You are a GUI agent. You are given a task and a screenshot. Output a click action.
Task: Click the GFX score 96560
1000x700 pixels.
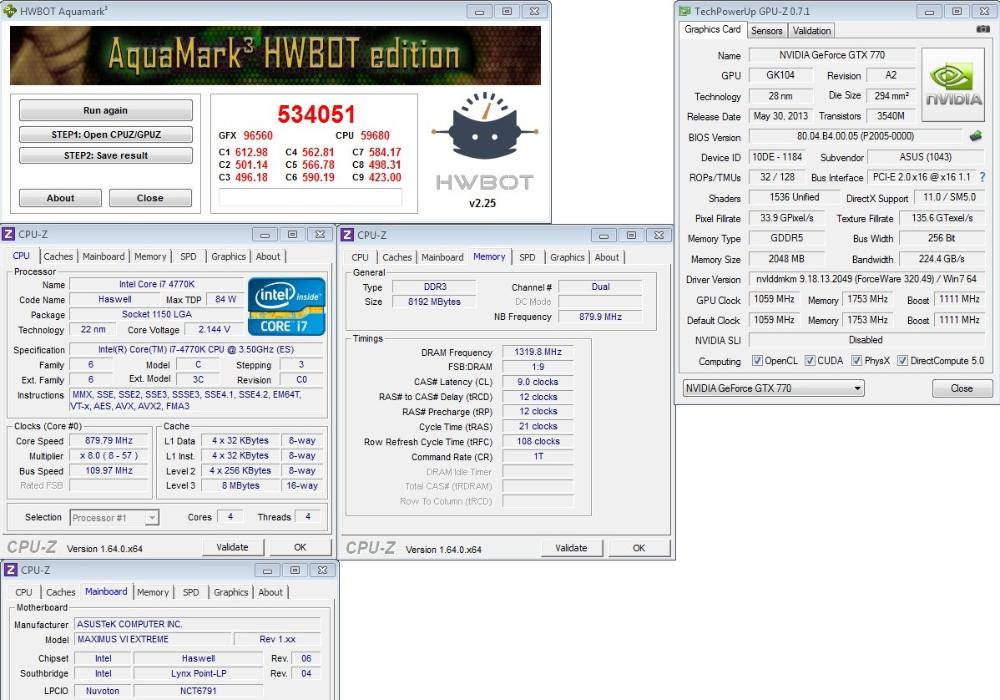click(x=258, y=135)
